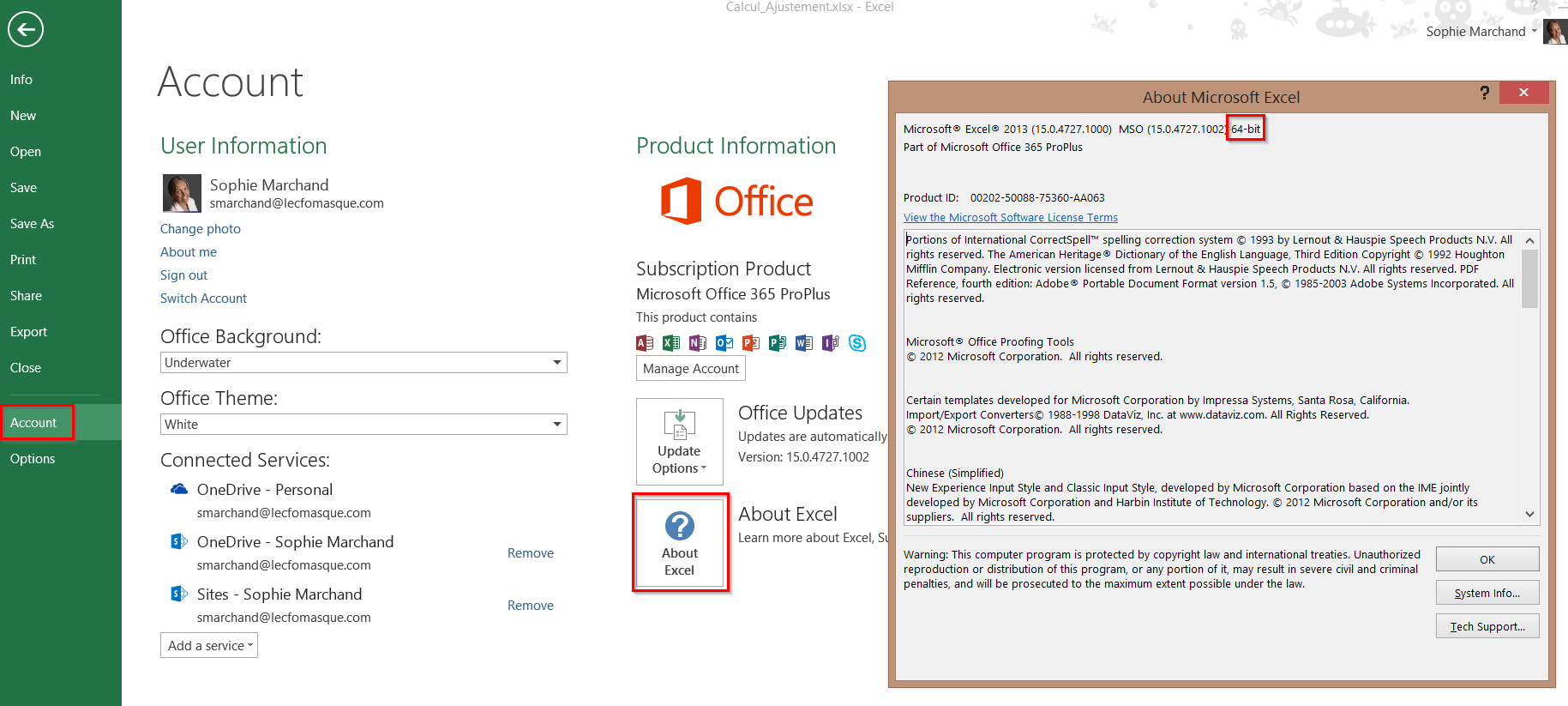Screen dimensions: 1568x706
Task: Click the Manage Account button
Action: pos(691,369)
